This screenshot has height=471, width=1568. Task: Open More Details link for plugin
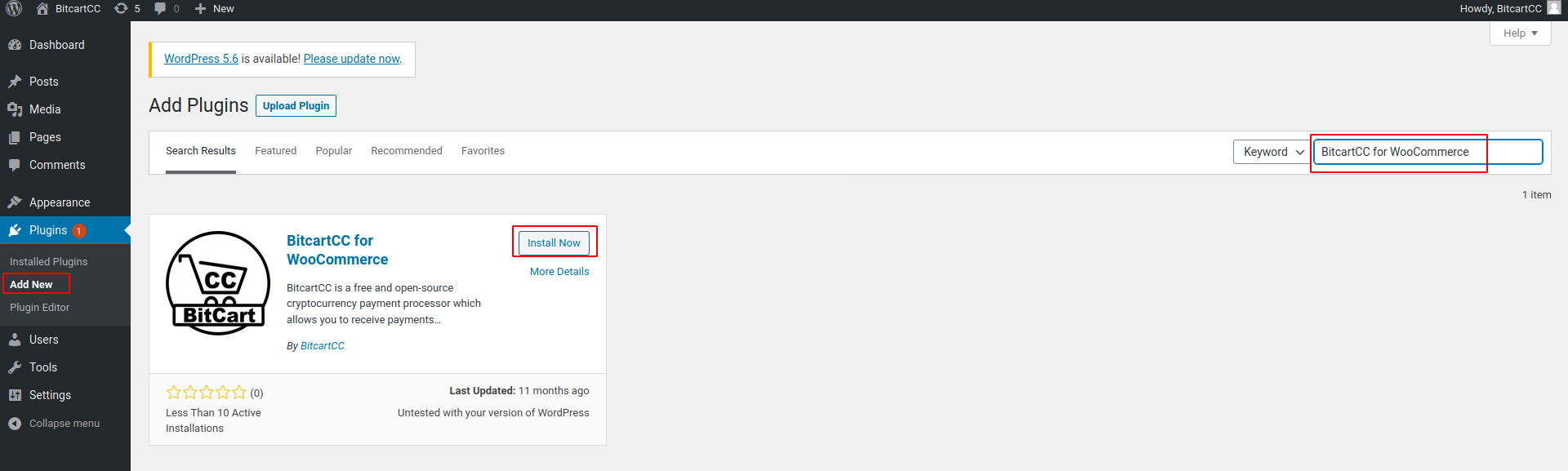[559, 272]
